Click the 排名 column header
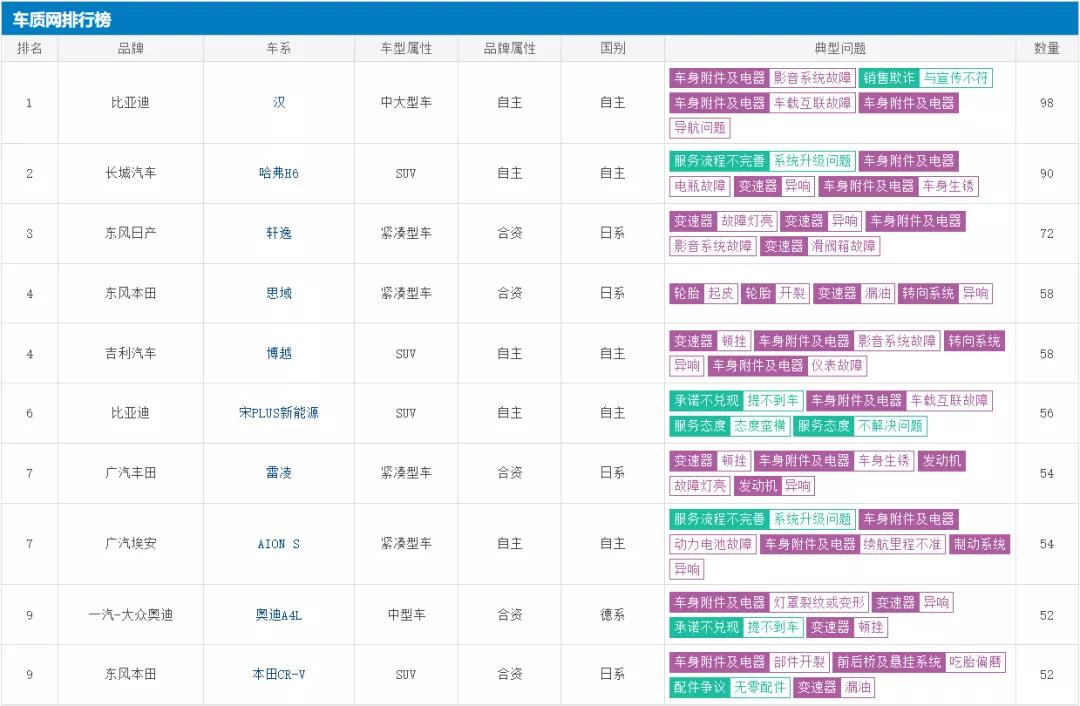 29,48
